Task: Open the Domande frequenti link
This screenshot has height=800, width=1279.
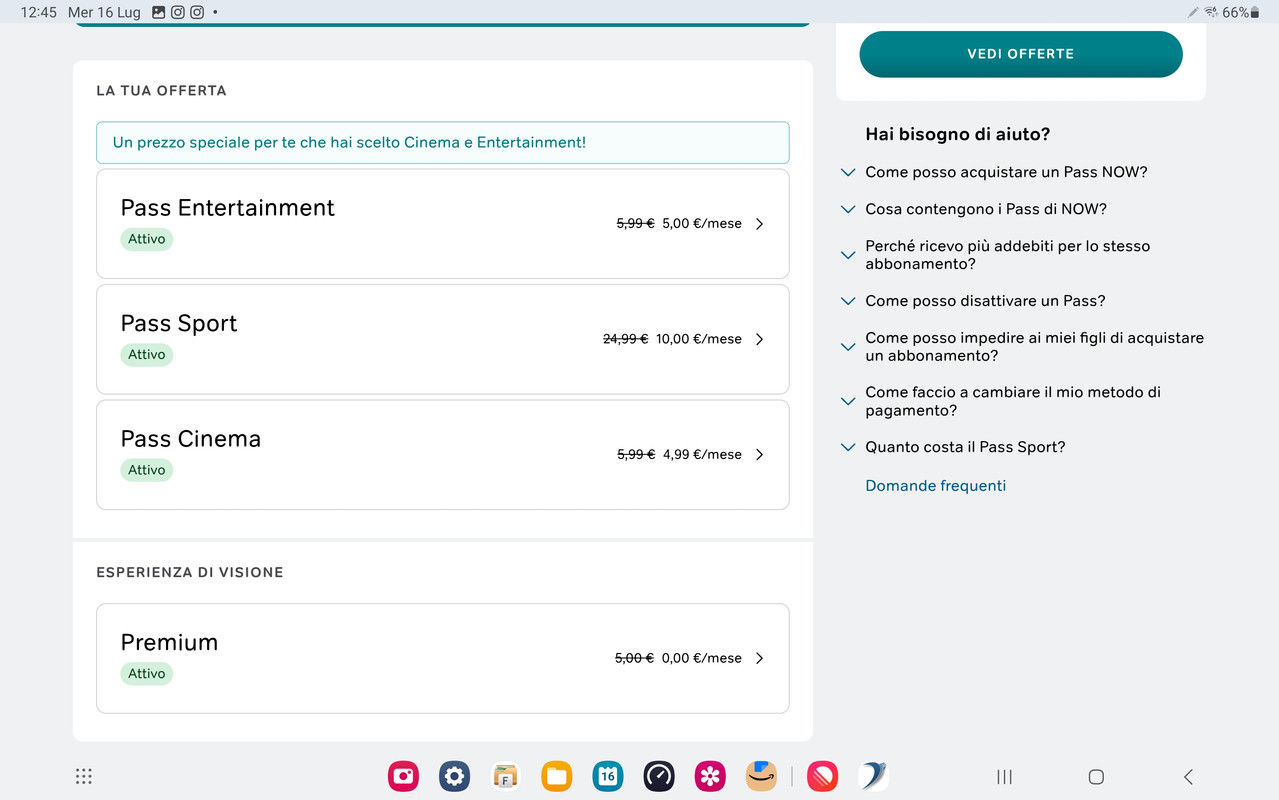Action: pos(935,486)
